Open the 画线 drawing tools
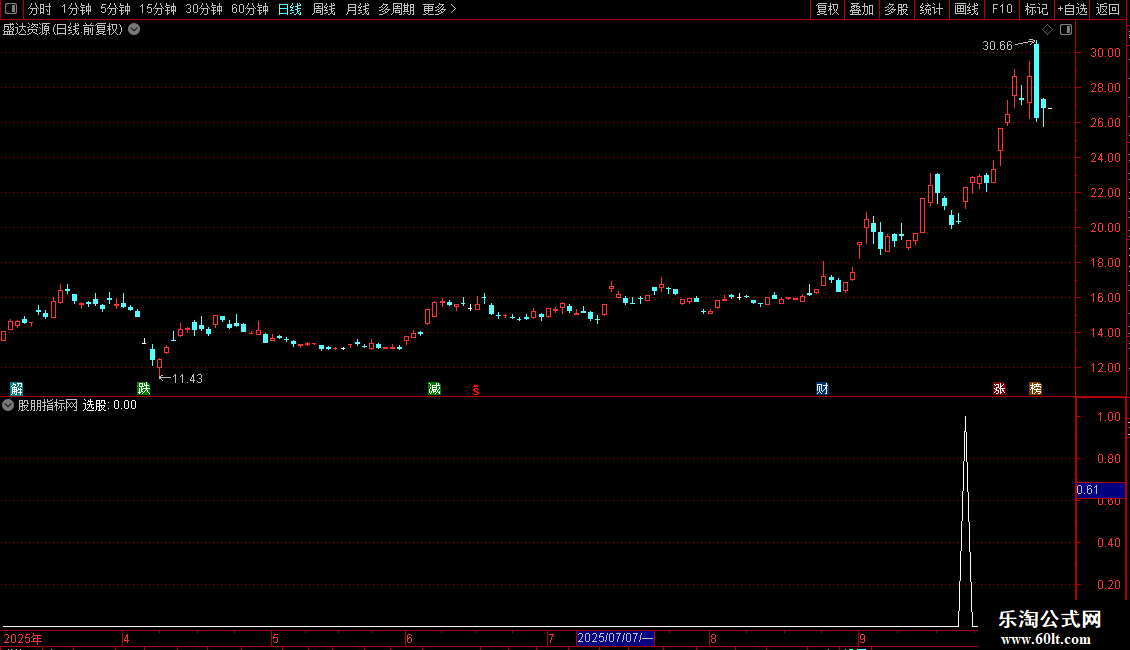The image size is (1130, 650). (x=966, y=9)
